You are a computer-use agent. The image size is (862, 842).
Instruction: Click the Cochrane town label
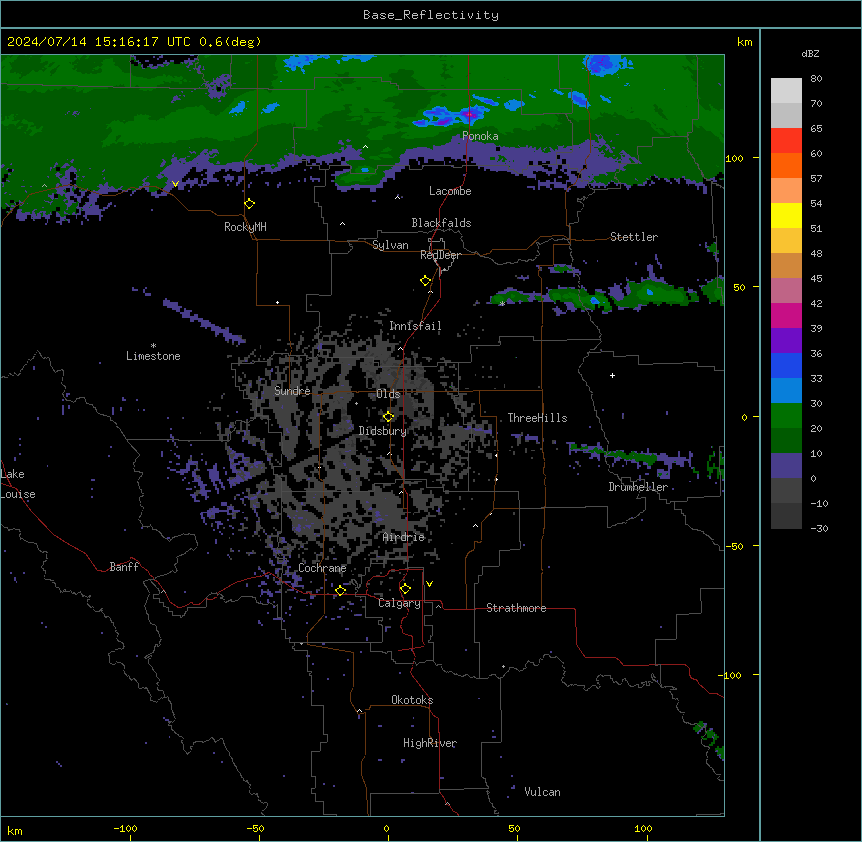(322, 568)
